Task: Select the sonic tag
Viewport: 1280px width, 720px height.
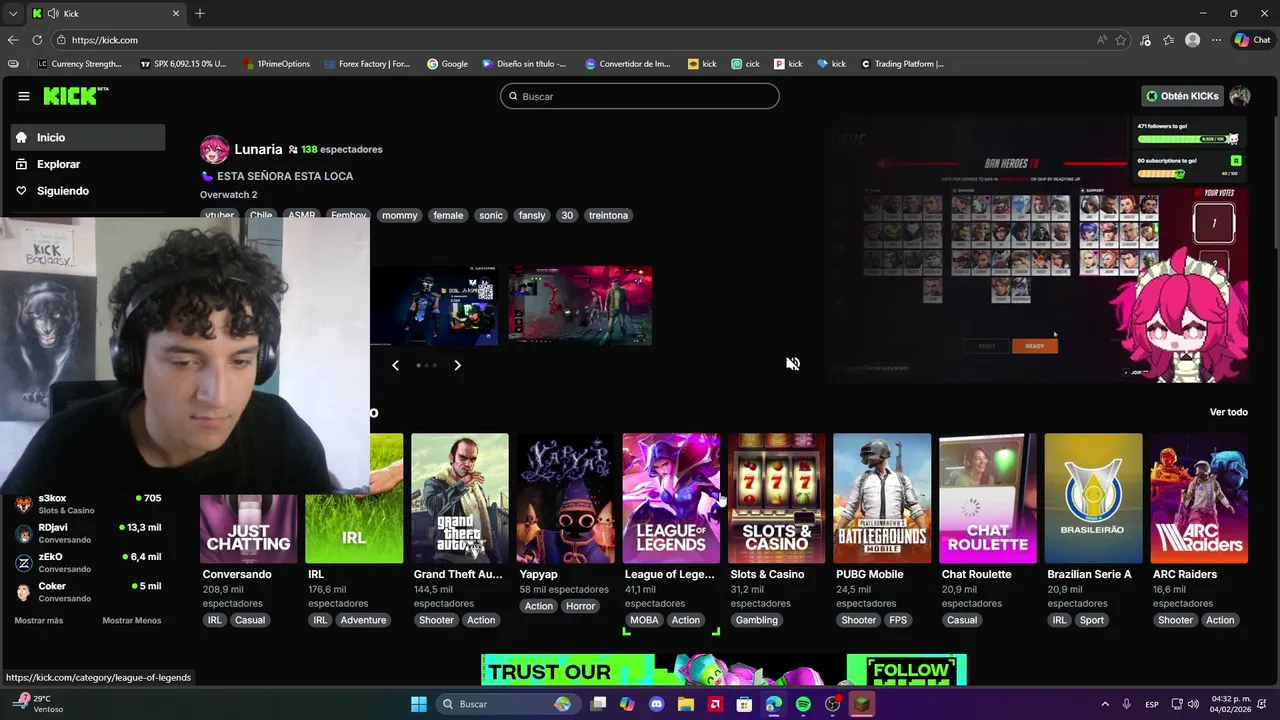Action: coord(491,215)
